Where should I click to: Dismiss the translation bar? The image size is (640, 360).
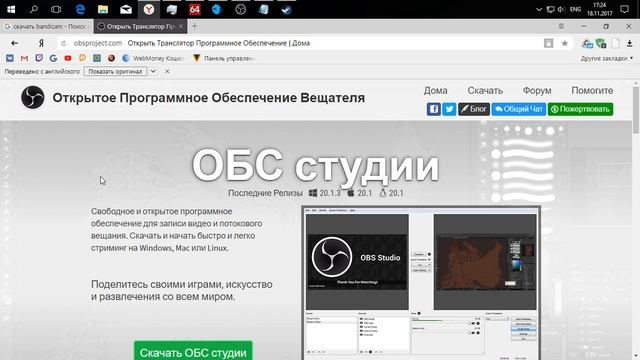pos(167,71)
